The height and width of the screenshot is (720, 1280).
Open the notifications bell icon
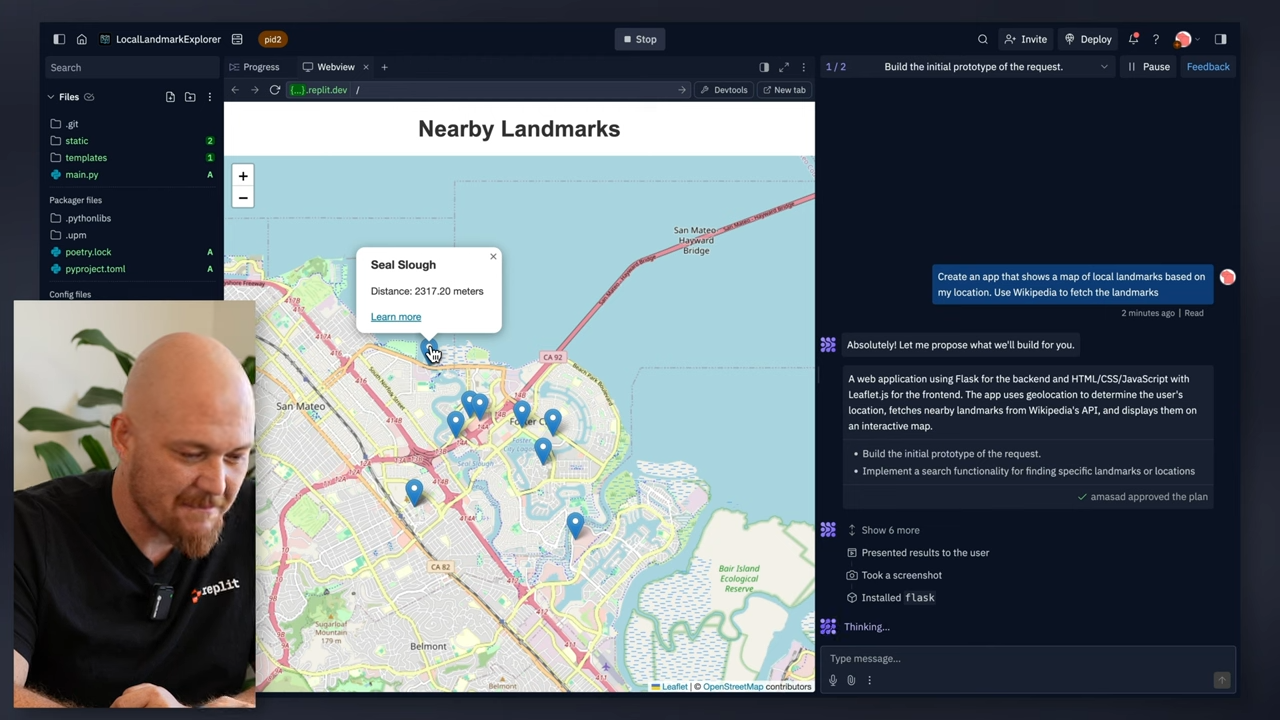coord(1133,39)
